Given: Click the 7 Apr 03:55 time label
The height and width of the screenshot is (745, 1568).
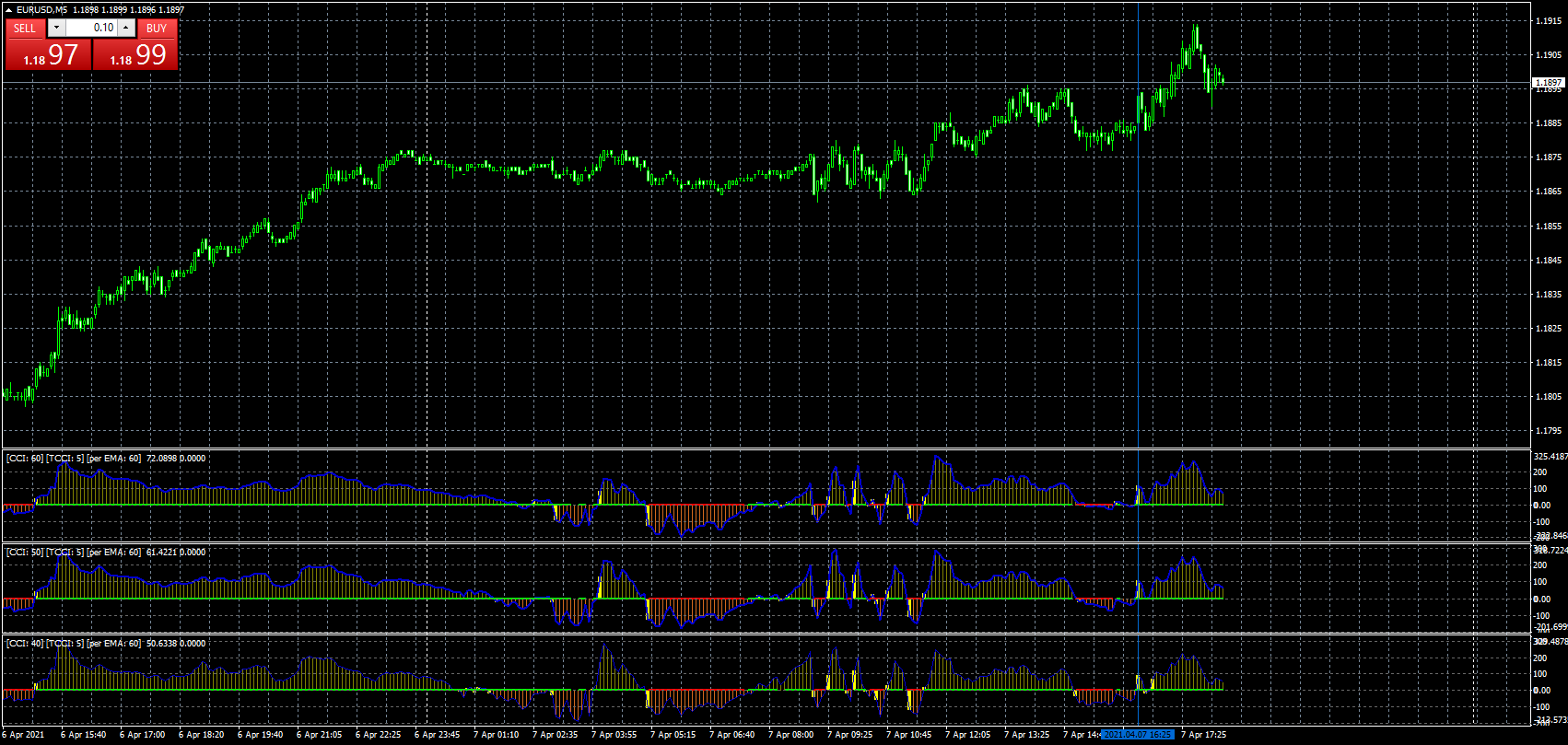Looking at the screenshot, I should tap(614, 735).
